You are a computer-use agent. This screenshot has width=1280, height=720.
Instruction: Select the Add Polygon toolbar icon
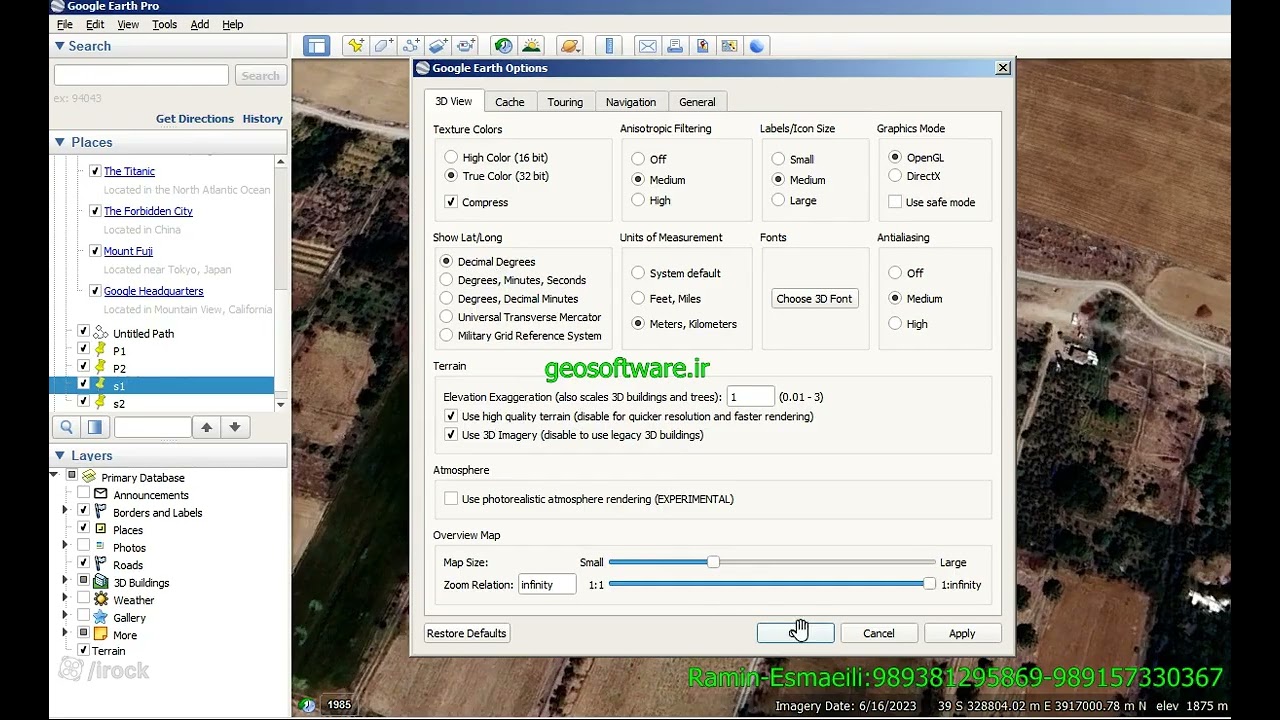coord(383,46)
